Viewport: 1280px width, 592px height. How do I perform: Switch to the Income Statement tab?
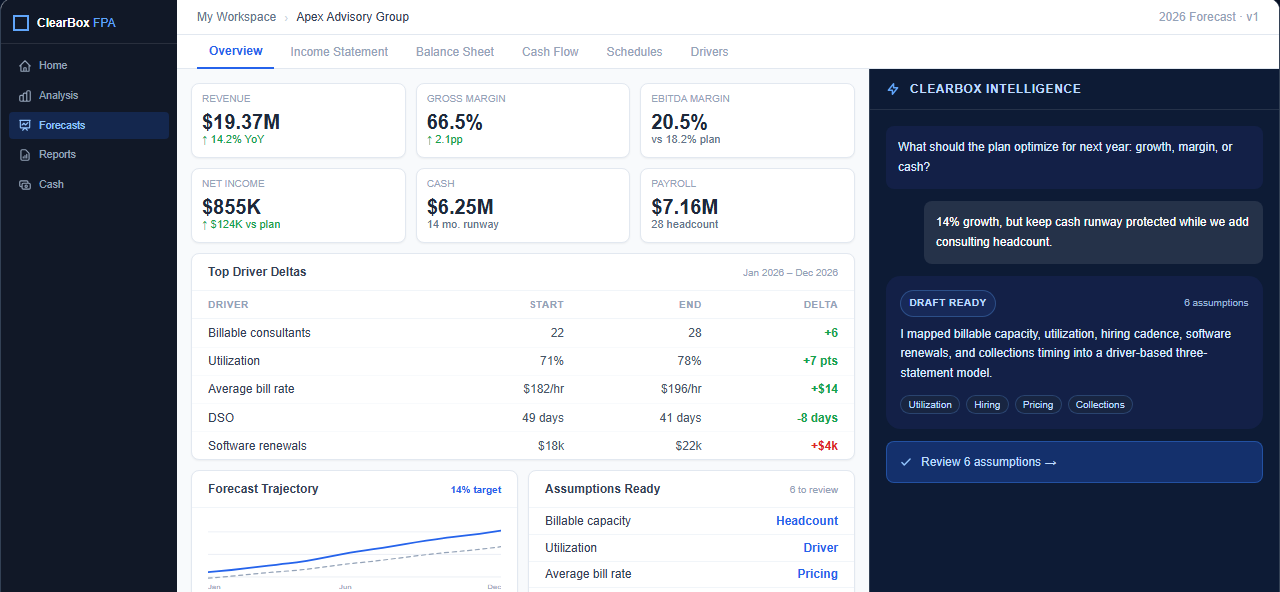click(339, 52)
